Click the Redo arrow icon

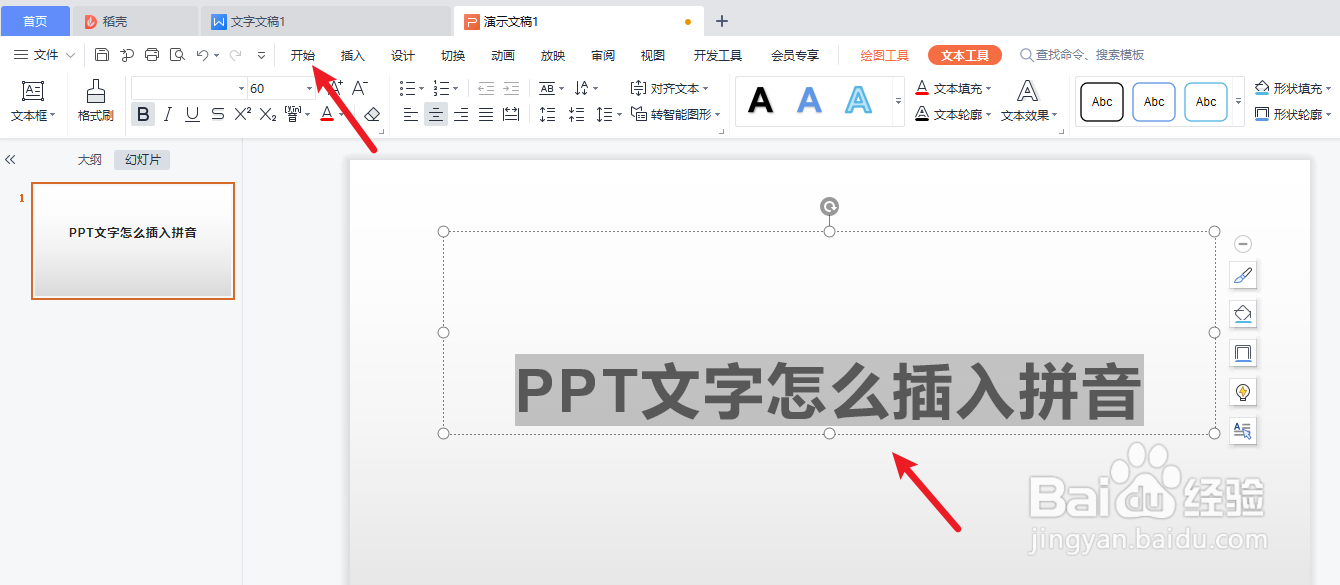tap(235, 55)
